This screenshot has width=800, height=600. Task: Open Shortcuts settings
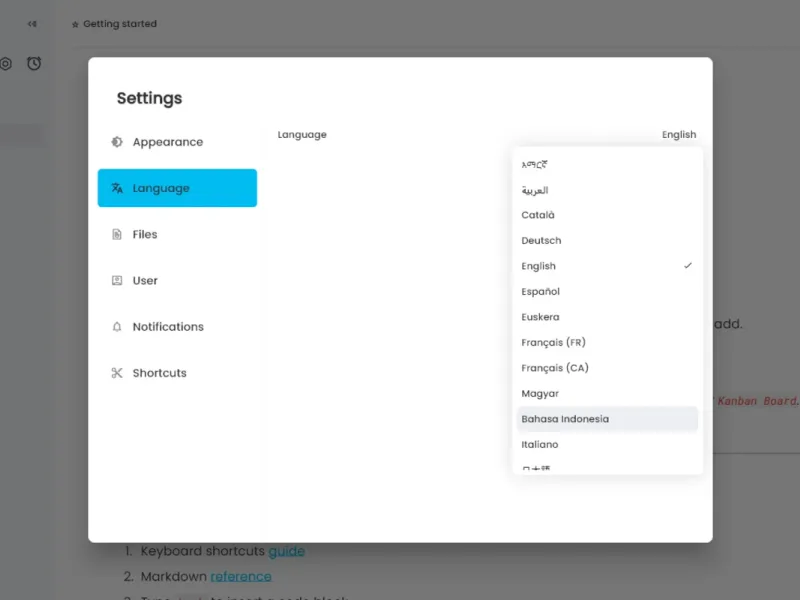pyautogui.click(x=177, y=373)
